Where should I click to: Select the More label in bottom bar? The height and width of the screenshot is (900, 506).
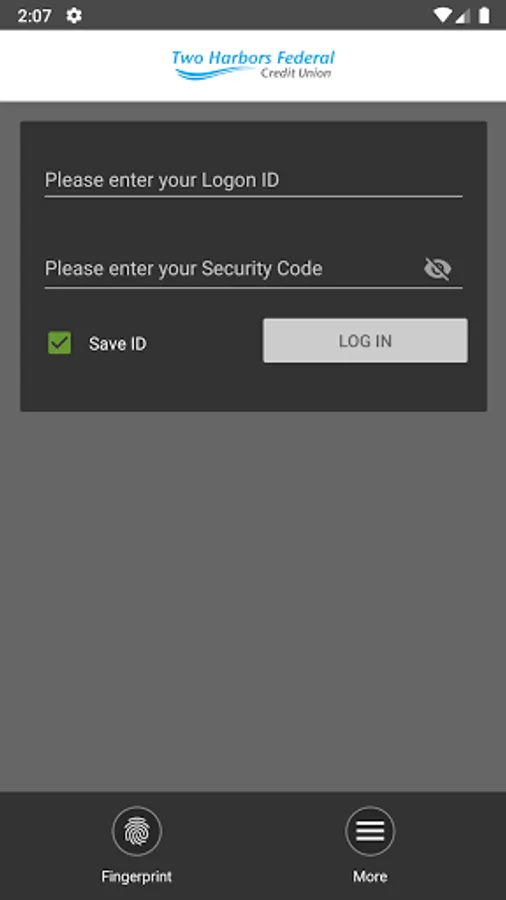point(370,876)
